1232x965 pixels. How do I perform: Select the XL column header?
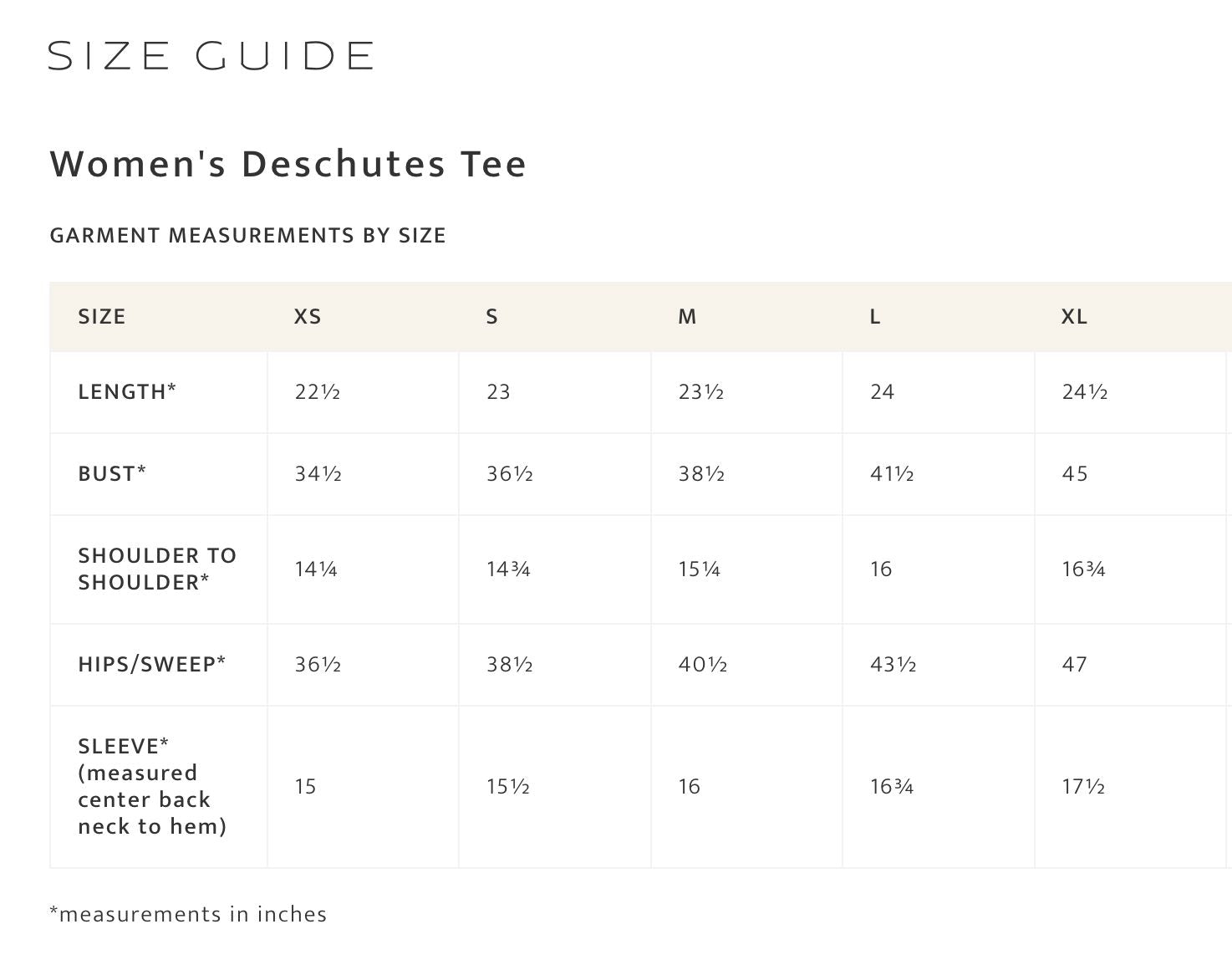tap(1074, 317)
